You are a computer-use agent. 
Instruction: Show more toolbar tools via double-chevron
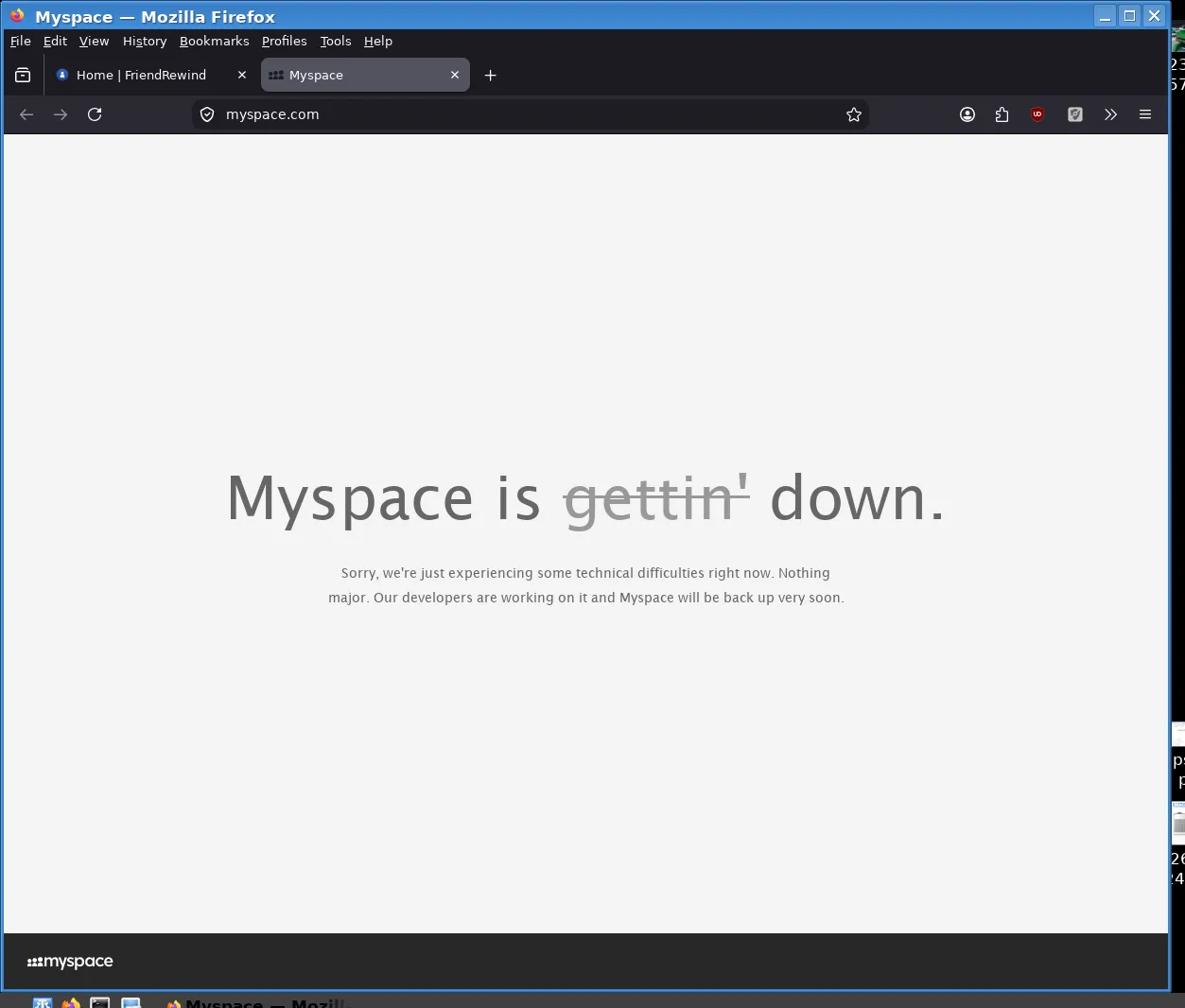tap(1110, 114)
